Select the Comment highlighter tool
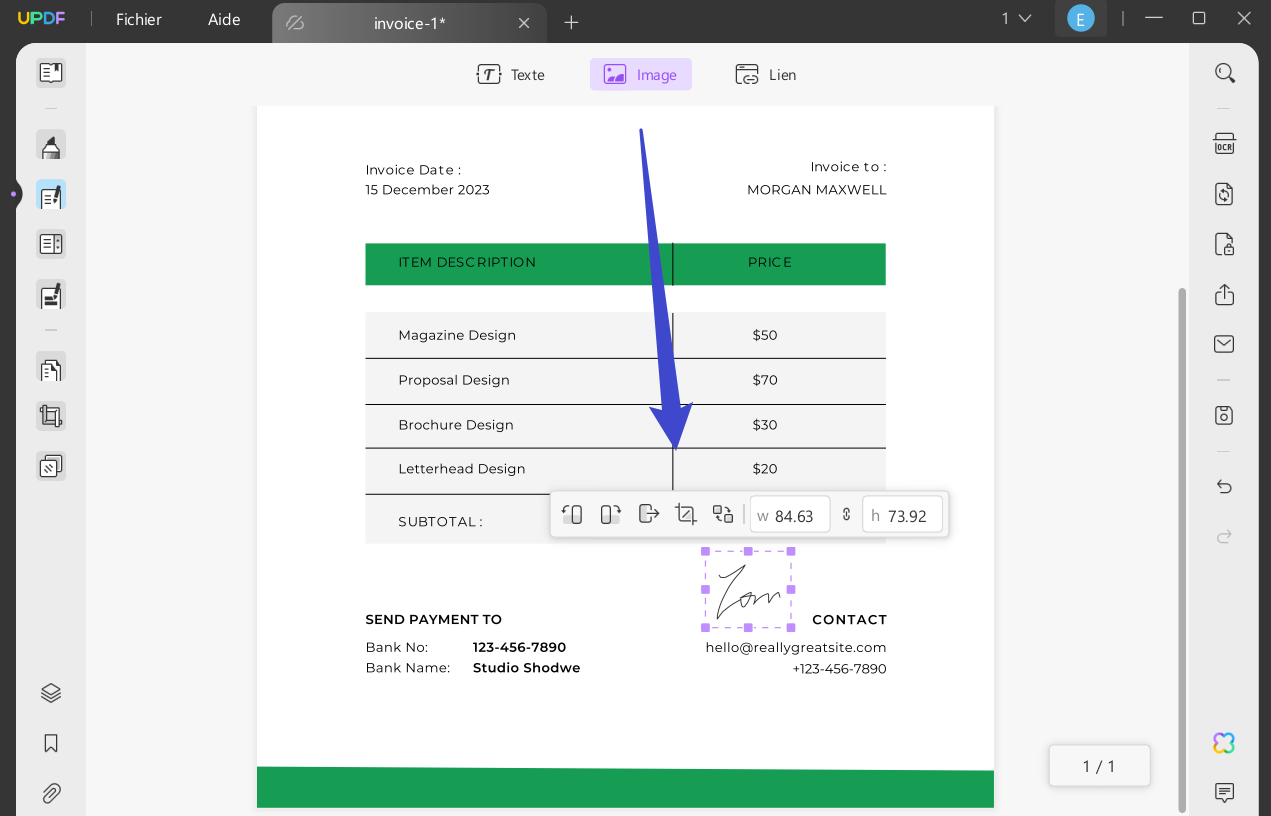 click(x=51, y=145)
